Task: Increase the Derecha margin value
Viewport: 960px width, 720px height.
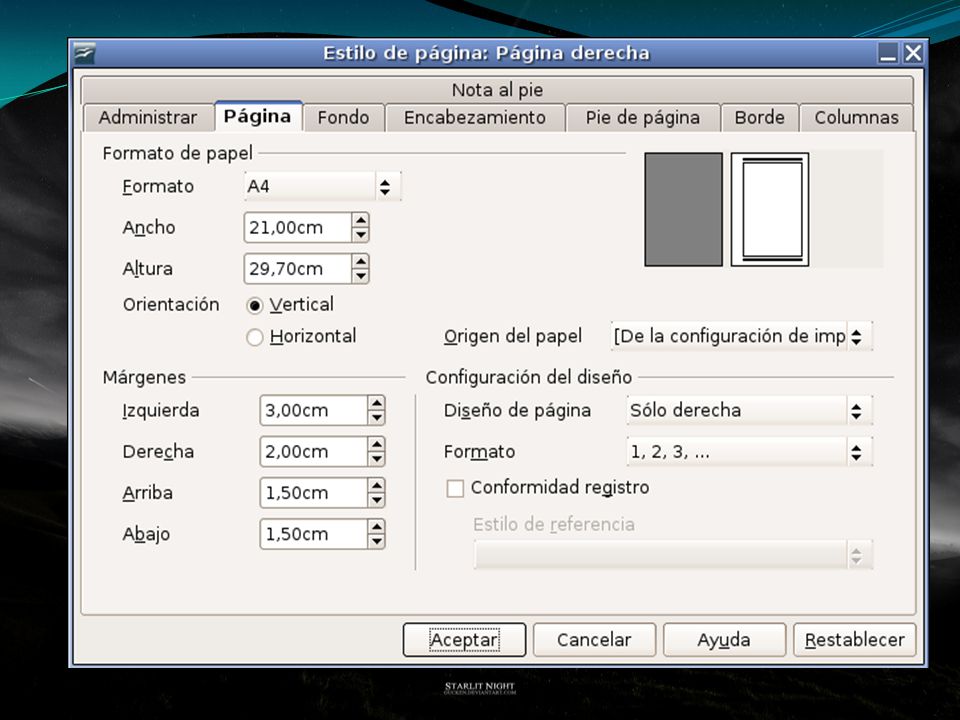Action: click(377, 444)
